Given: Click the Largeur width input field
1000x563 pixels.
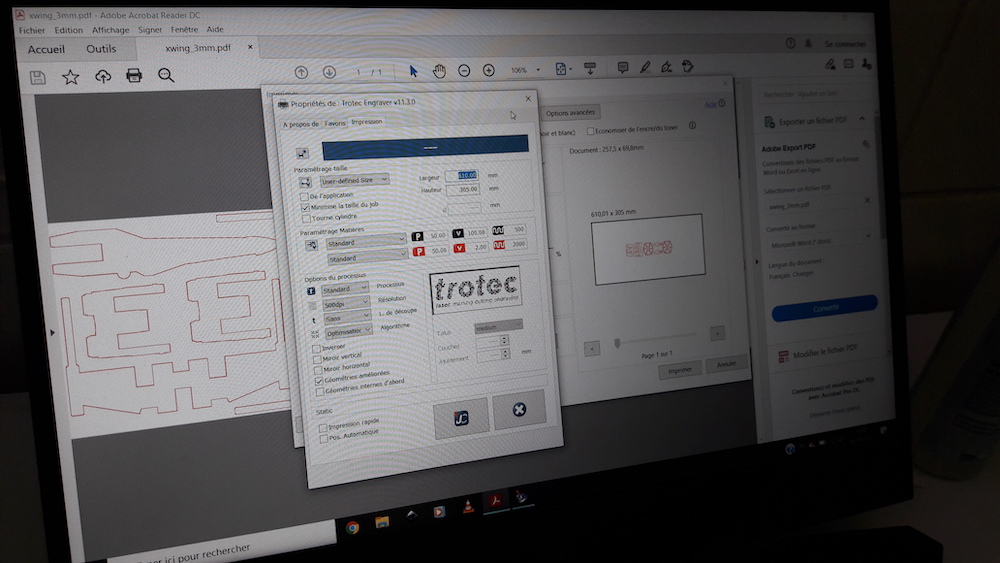Looking at the screenshot, I should tap(462, 175).
